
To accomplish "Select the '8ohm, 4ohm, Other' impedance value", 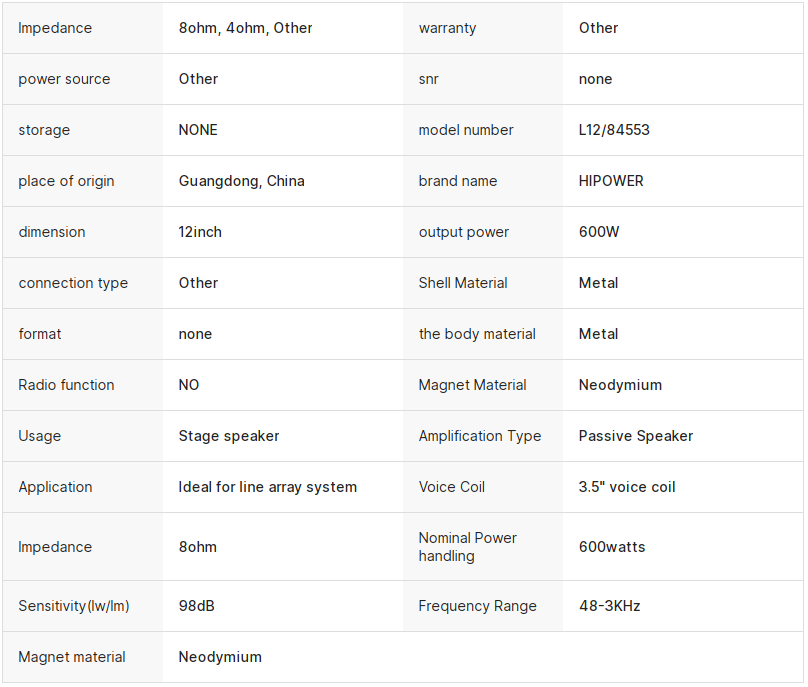I will tap(245, 28).
